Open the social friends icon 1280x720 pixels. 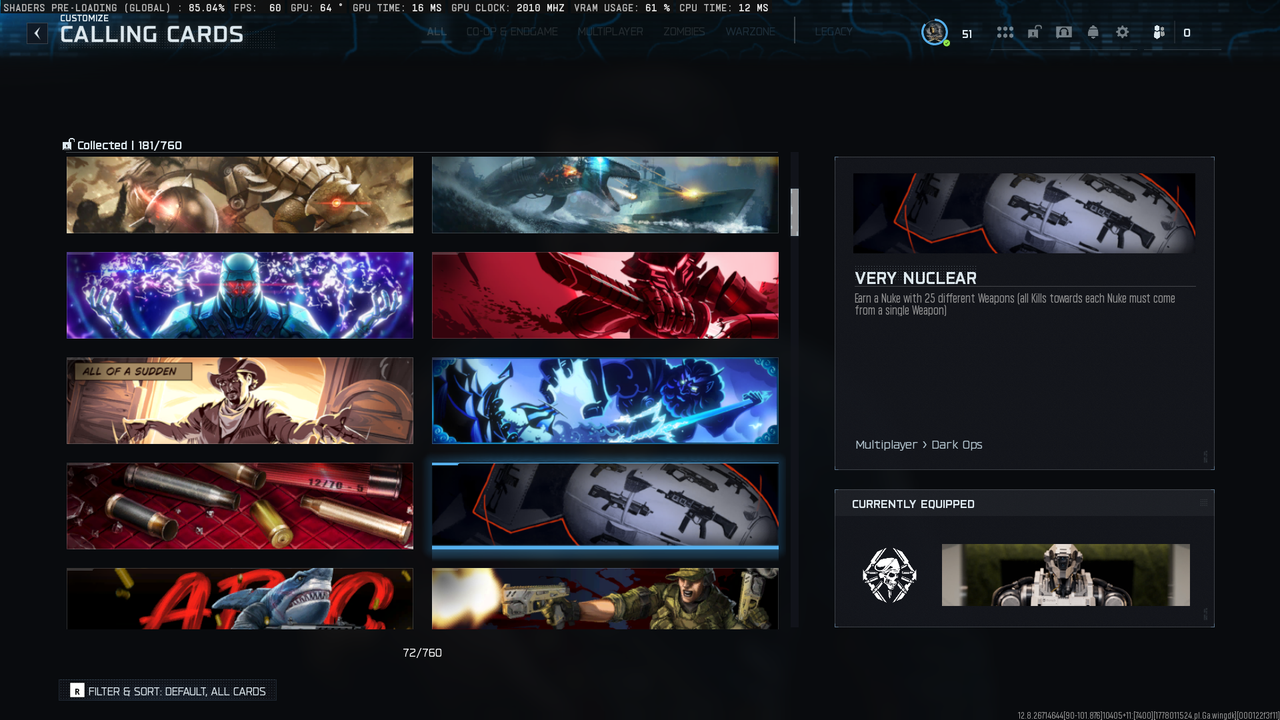click(x=1159, y=33)
